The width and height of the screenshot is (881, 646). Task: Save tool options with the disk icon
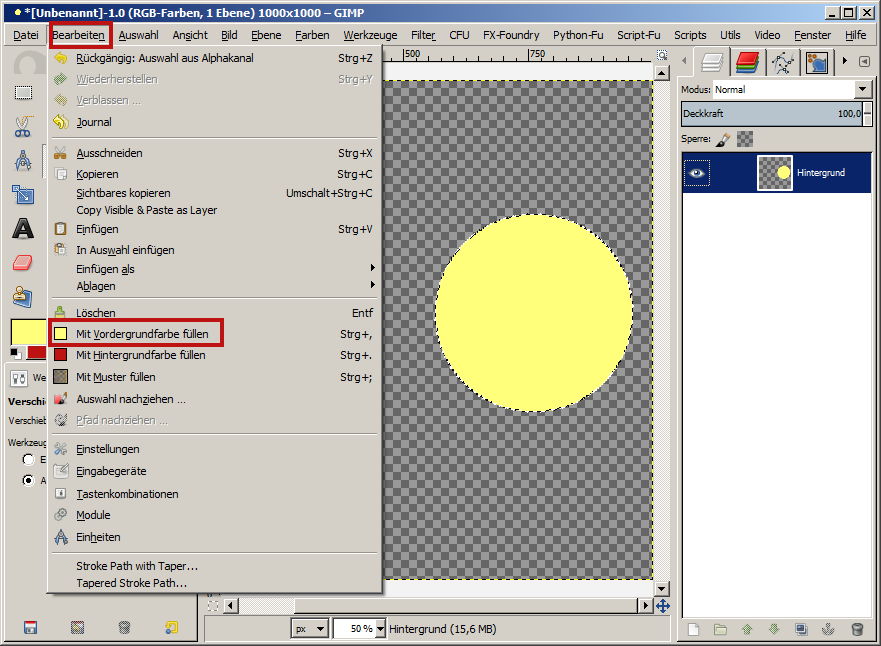30,627
